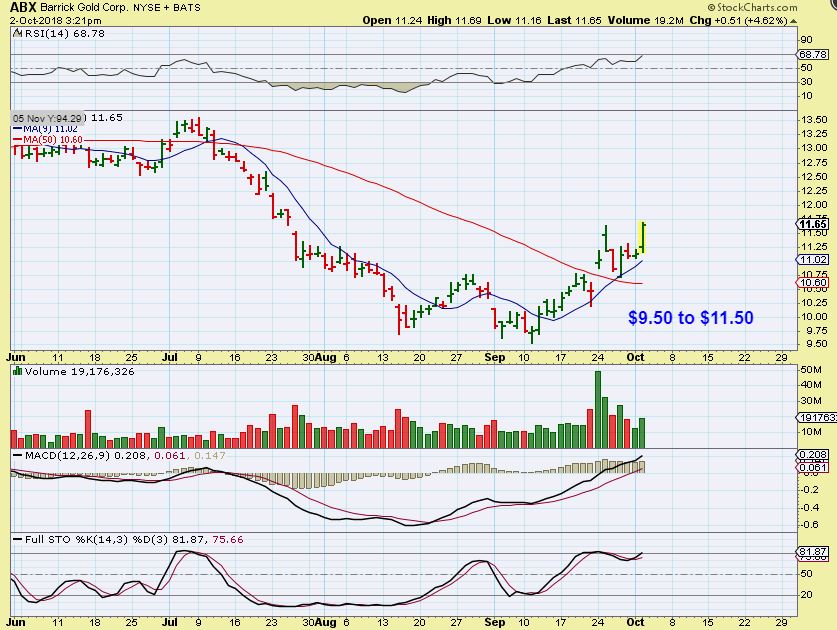Click the small RSI(14) legend icon
This screenshot has height=630, width=837.
tap(16, 33)
